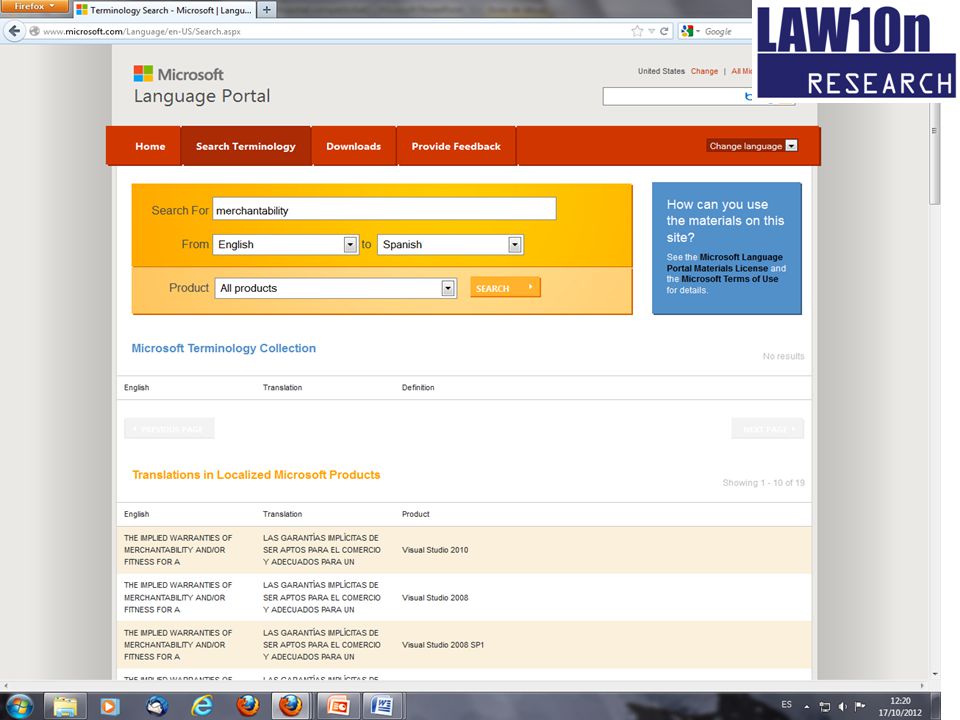Click the Google search engine icon

coord(688,31)
